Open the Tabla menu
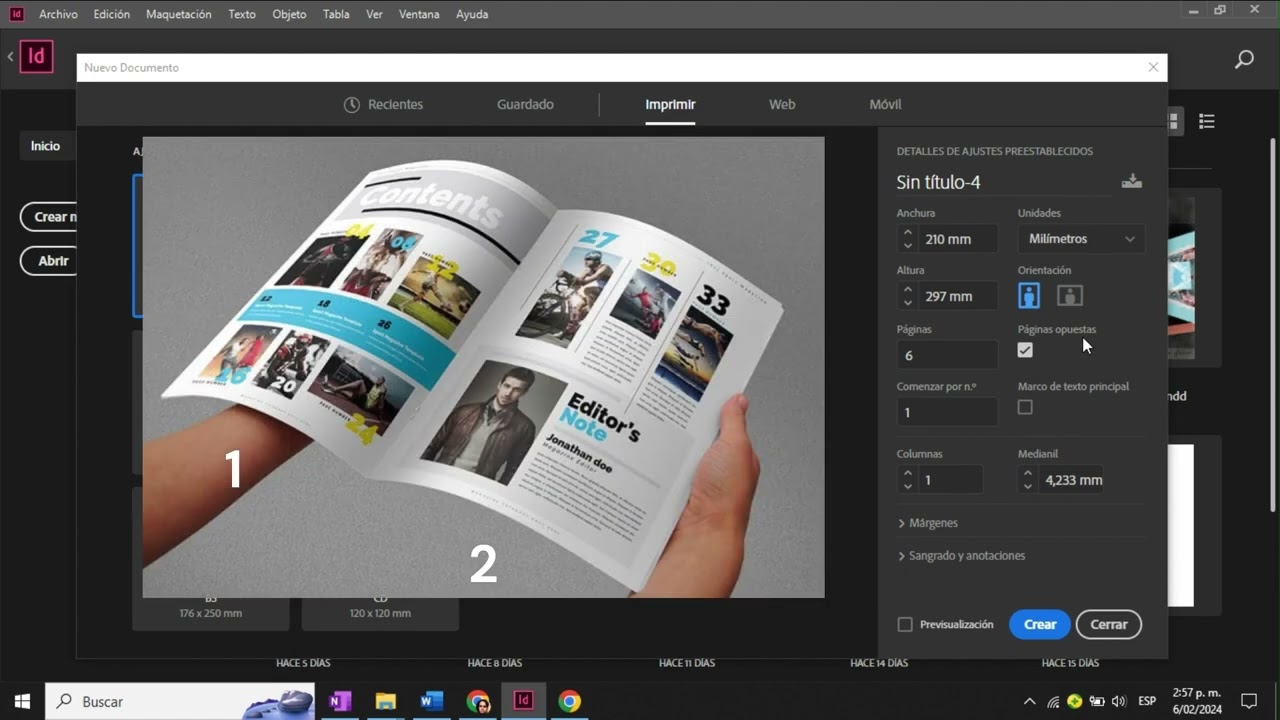The height and width of the screenshot is (720, 1280). click(x=336, y=14)
